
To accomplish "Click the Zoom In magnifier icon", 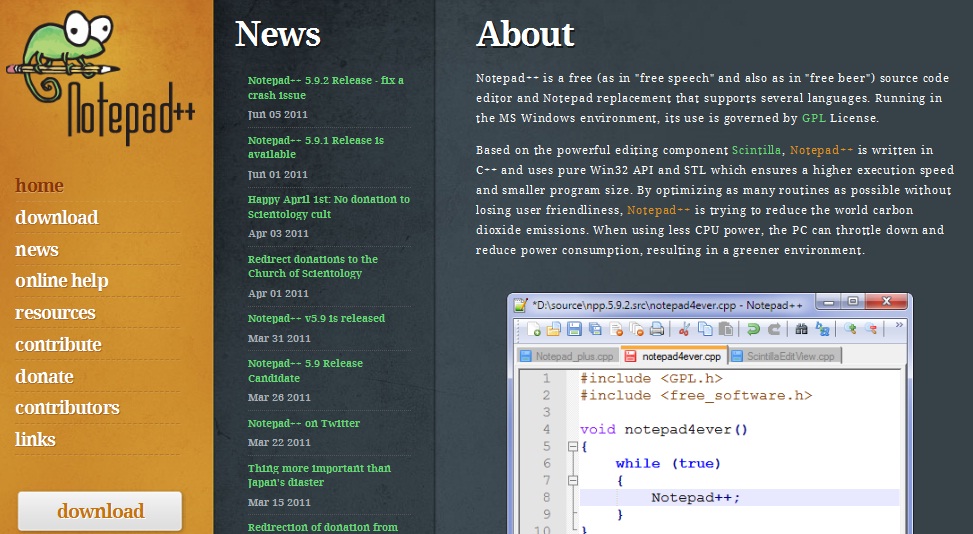I will [850, 329].
